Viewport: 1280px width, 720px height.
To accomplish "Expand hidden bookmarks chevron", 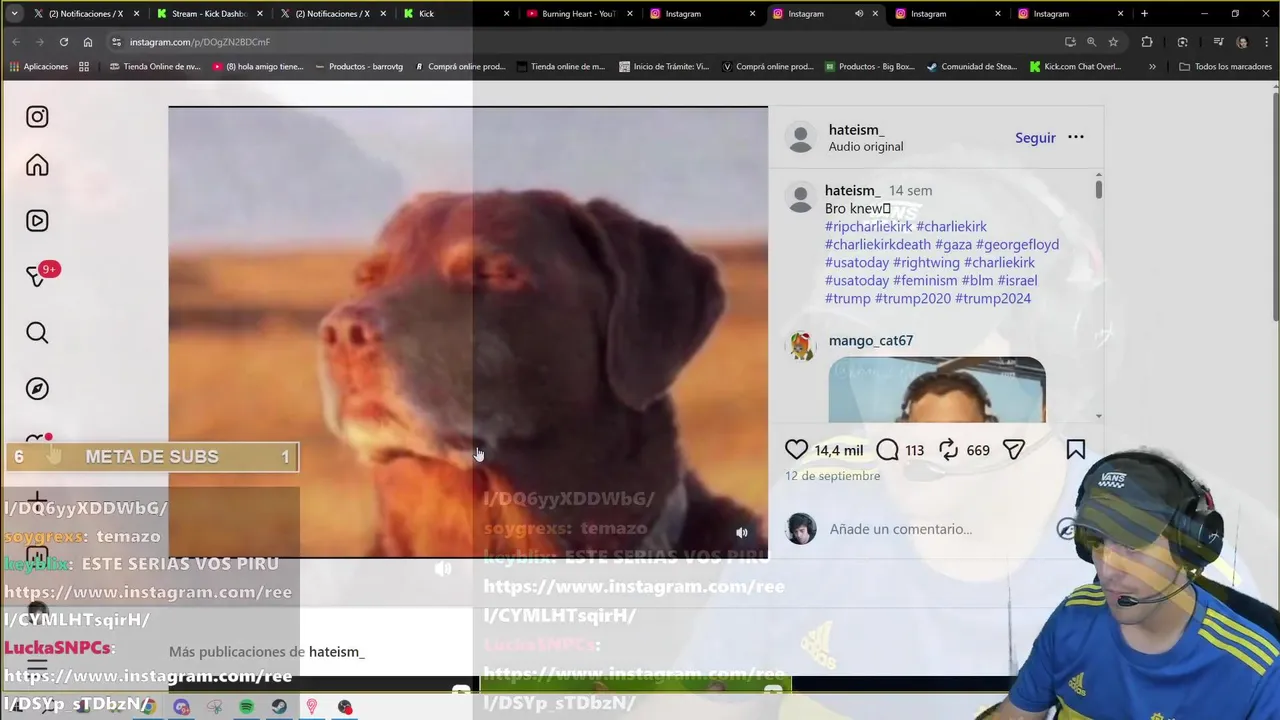I will pos(1152,67).
